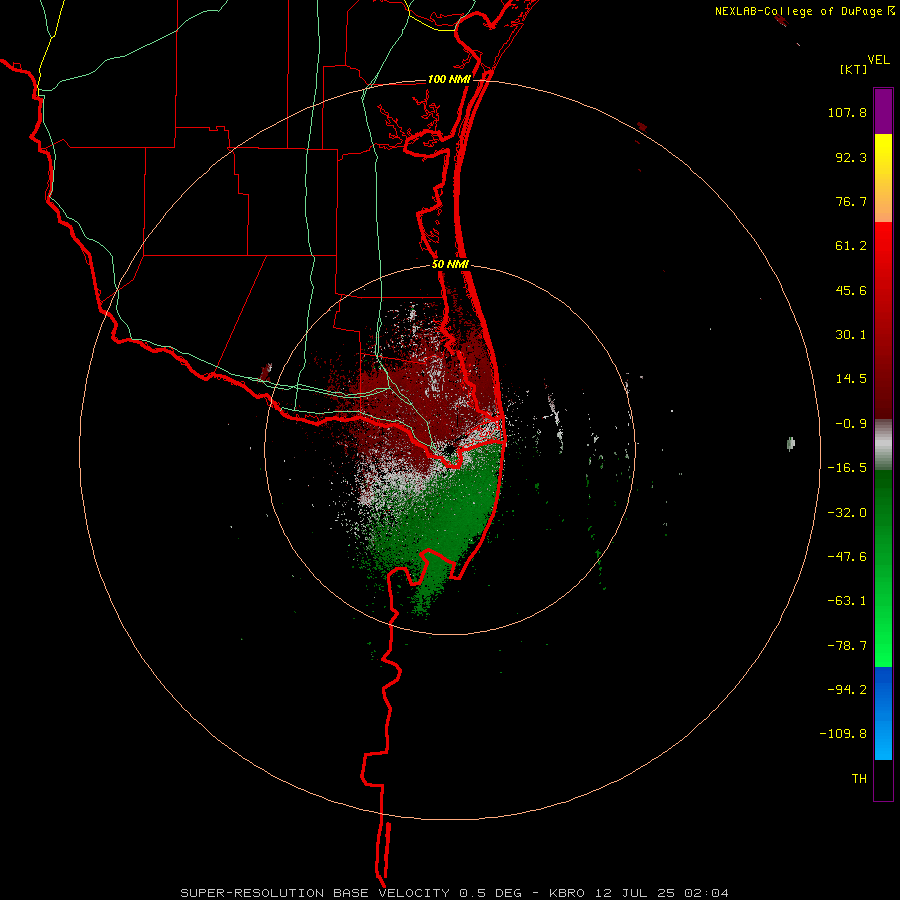Click the -78.7 scale value
900x900 pixels.
[847, 646]
